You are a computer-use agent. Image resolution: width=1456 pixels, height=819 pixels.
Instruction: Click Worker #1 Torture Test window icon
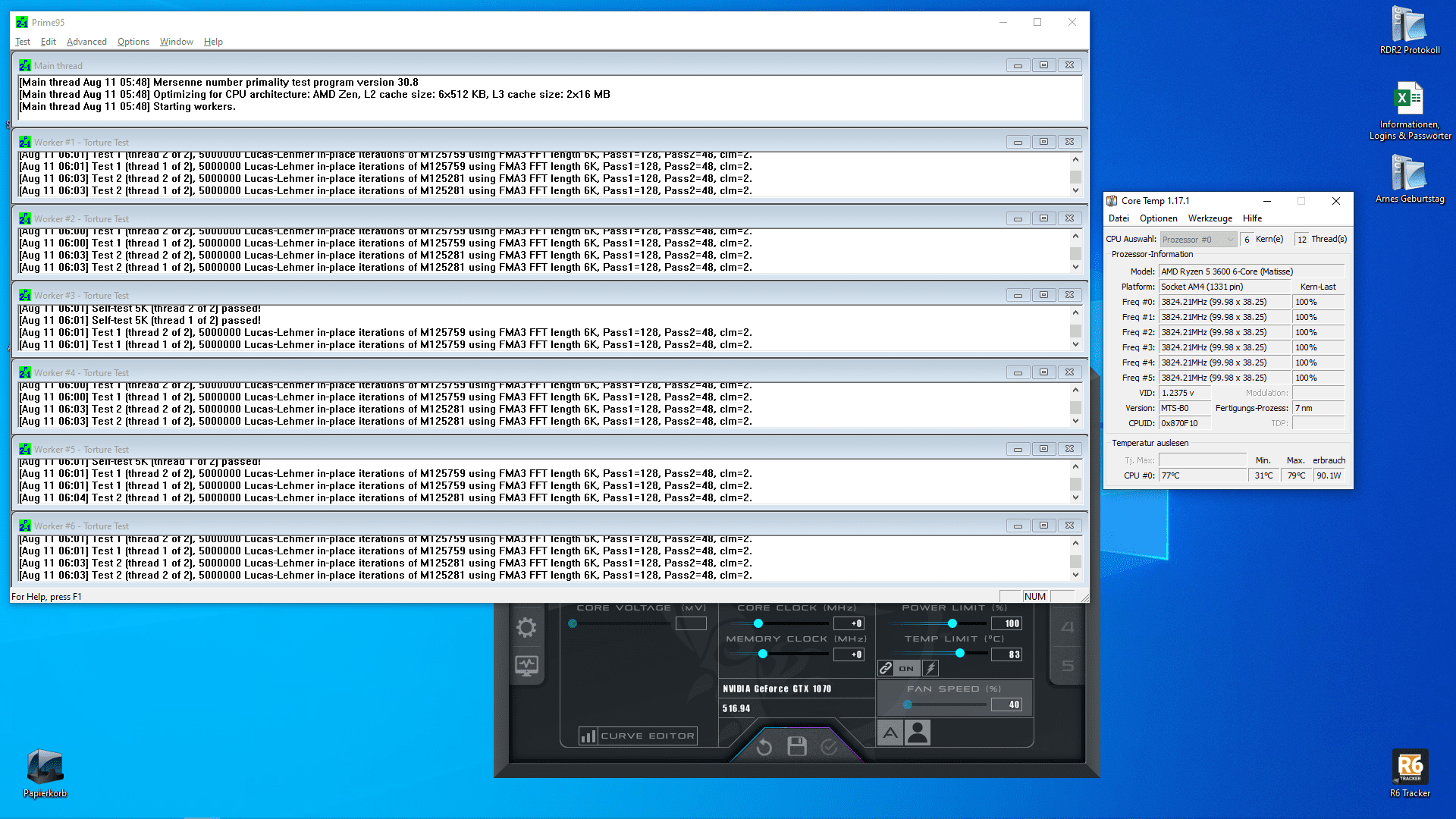25,142
